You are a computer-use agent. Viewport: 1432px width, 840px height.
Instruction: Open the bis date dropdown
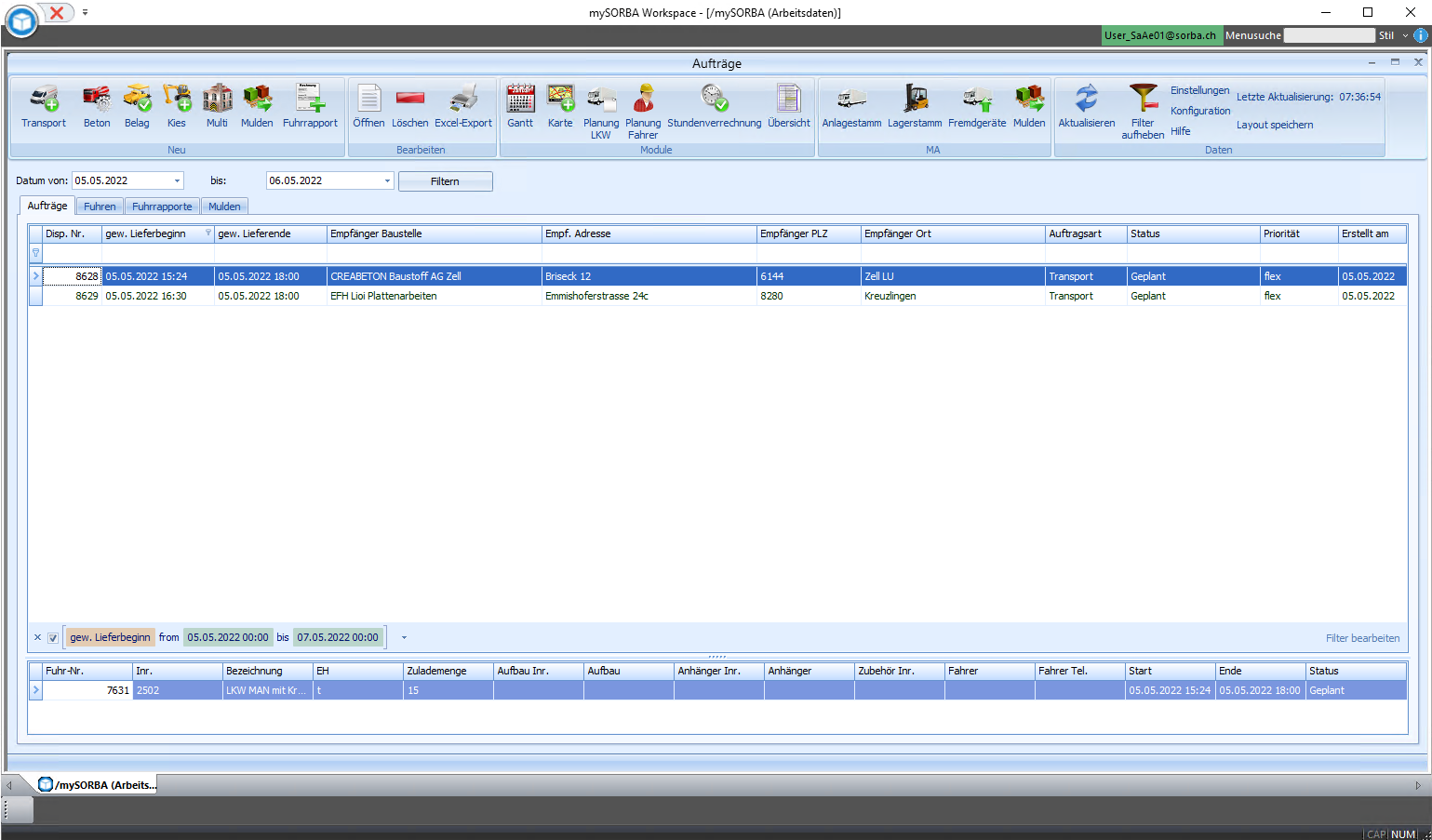click(x=387, y=180)
